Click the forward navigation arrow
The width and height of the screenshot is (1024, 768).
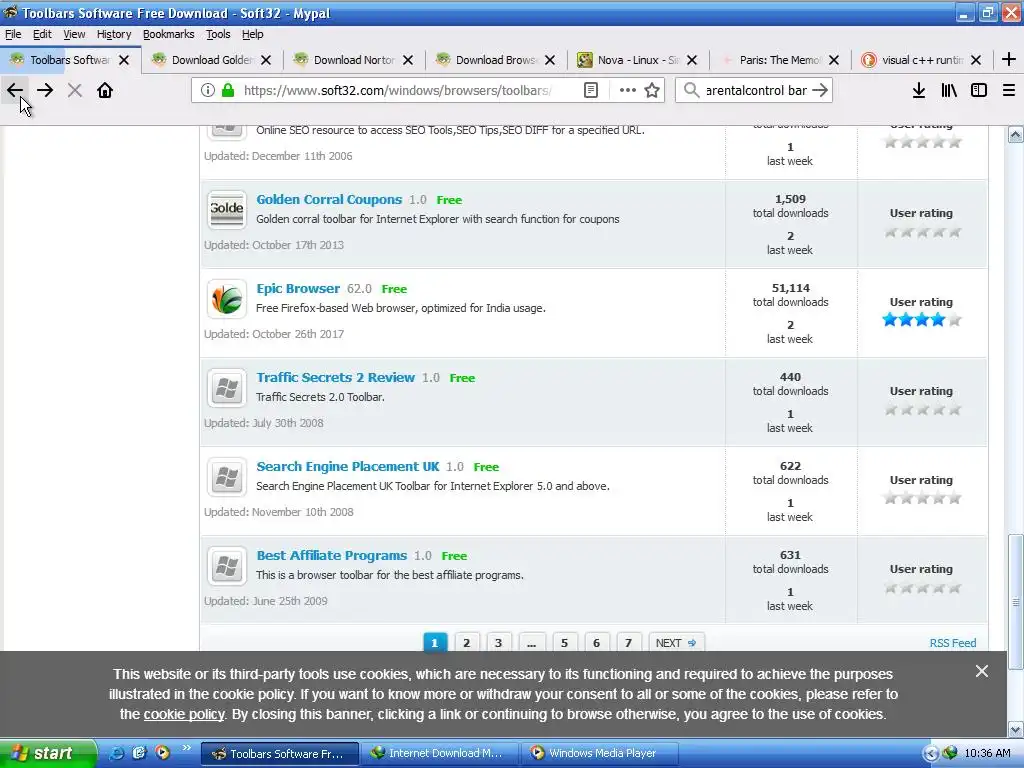coord(45,90)
